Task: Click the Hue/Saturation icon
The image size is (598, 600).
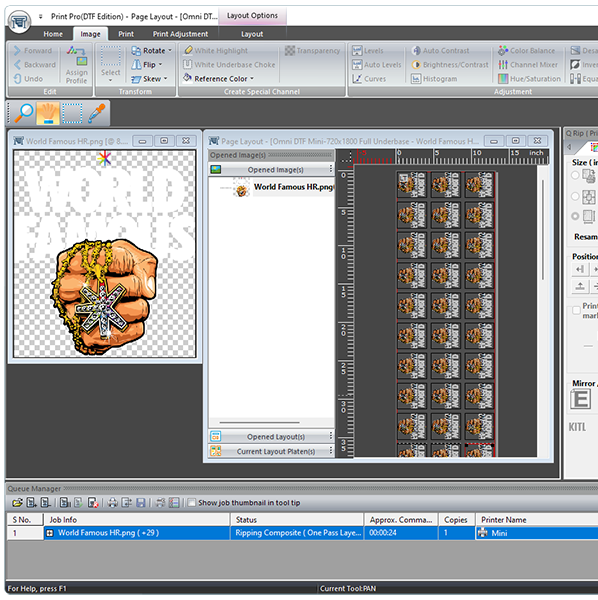Action: pyautogui.click(x=503, y=79)
